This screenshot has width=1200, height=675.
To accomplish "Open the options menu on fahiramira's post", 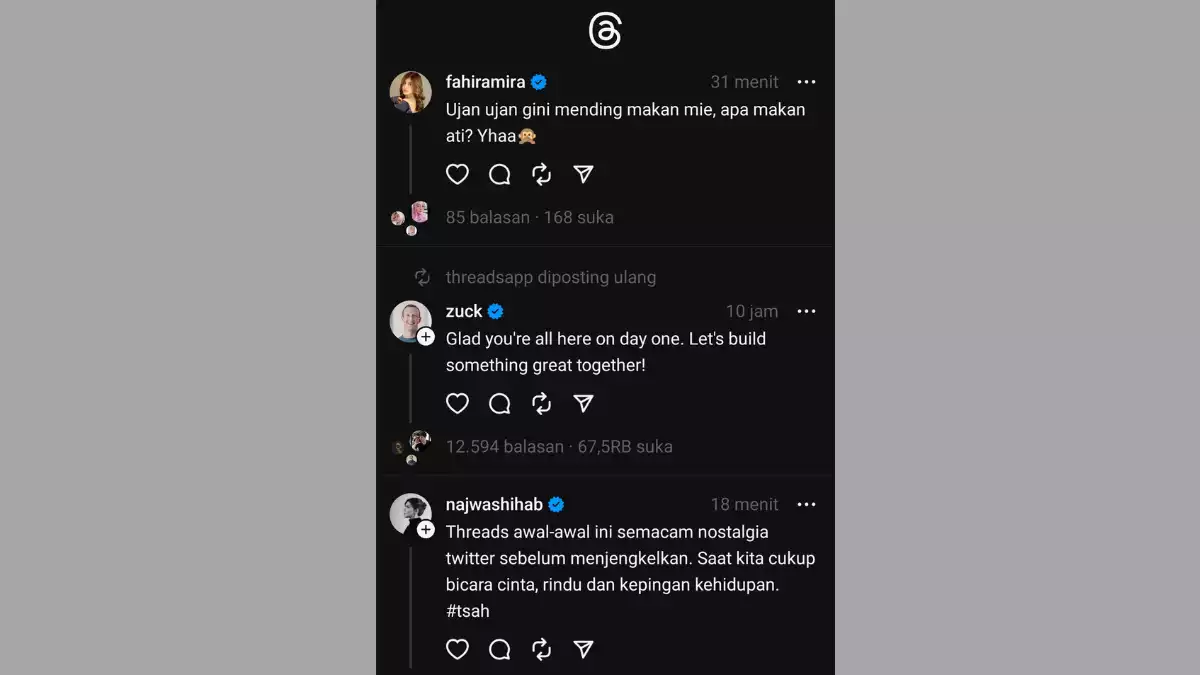I will click(806, 82).
